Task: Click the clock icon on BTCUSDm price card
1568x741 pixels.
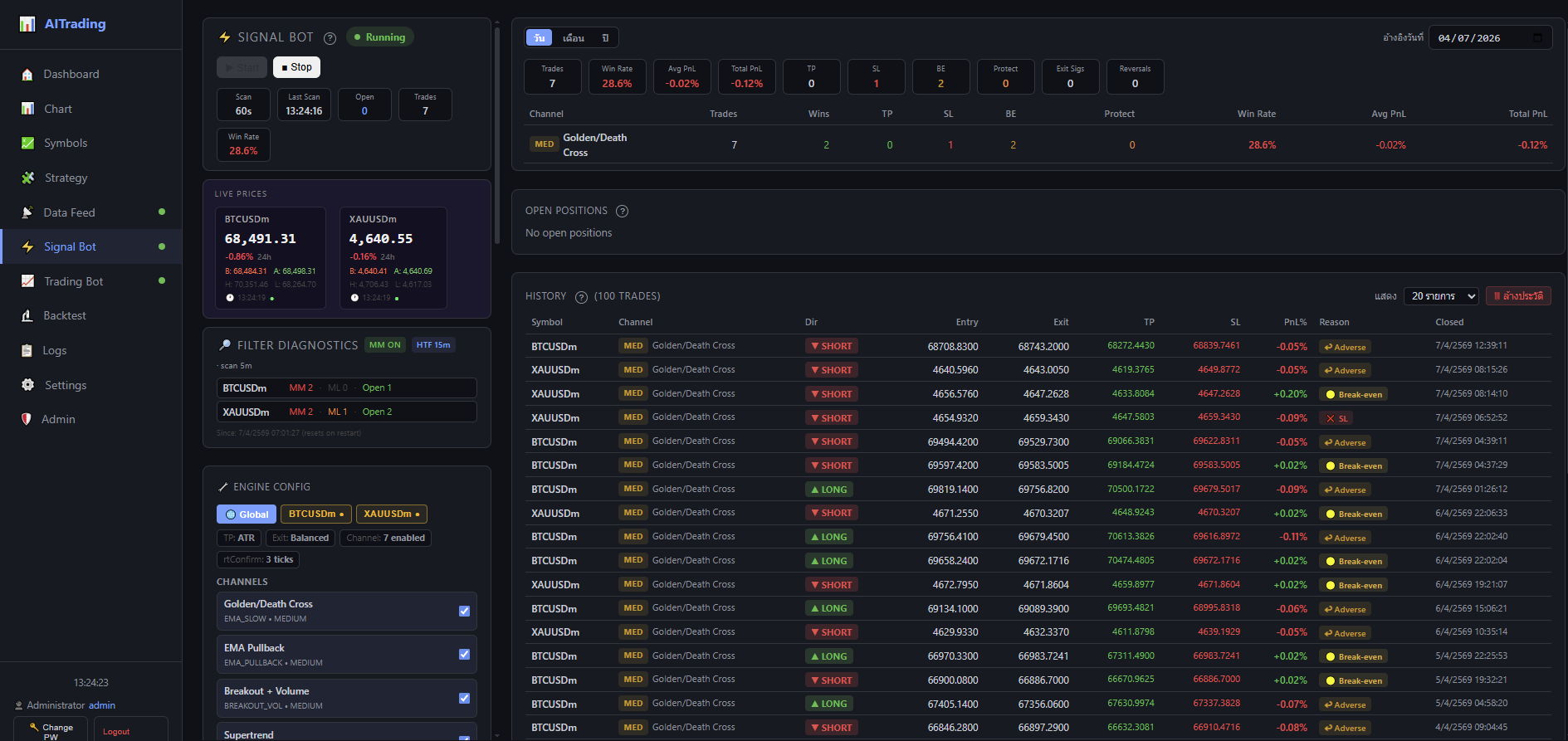Action: point(230,298)
